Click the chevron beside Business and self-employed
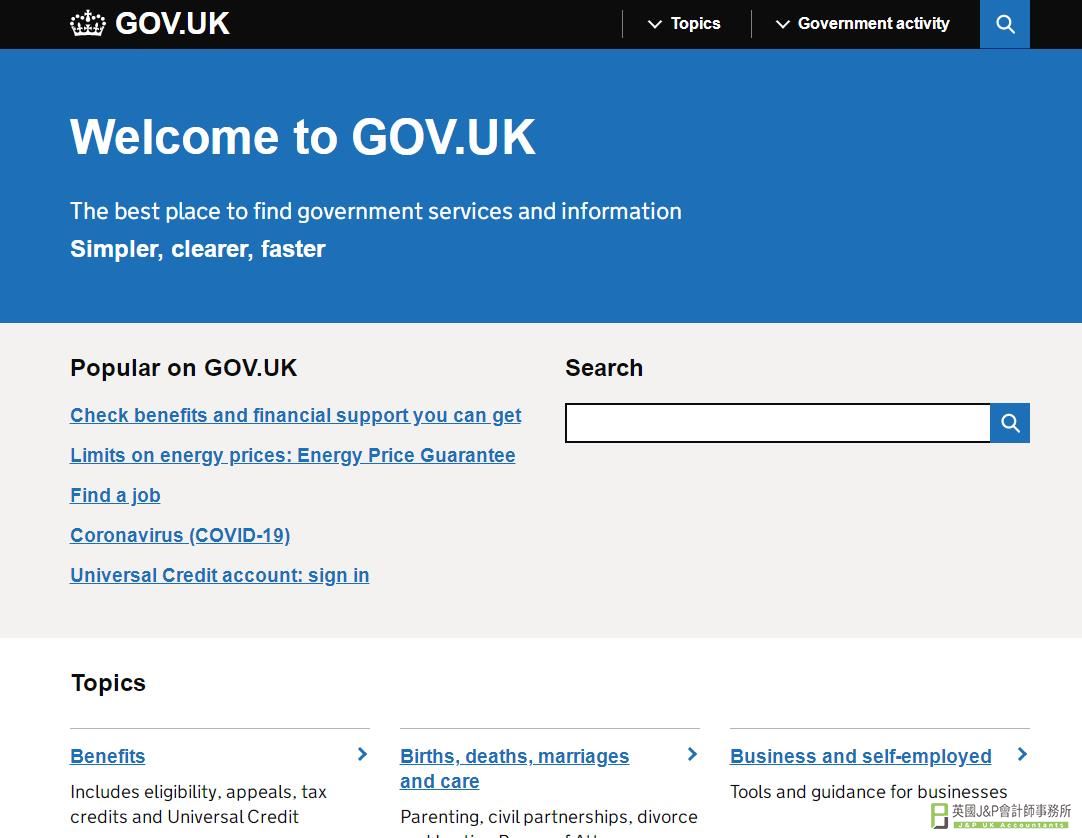1082x838 pixels. coord(1022,754)
